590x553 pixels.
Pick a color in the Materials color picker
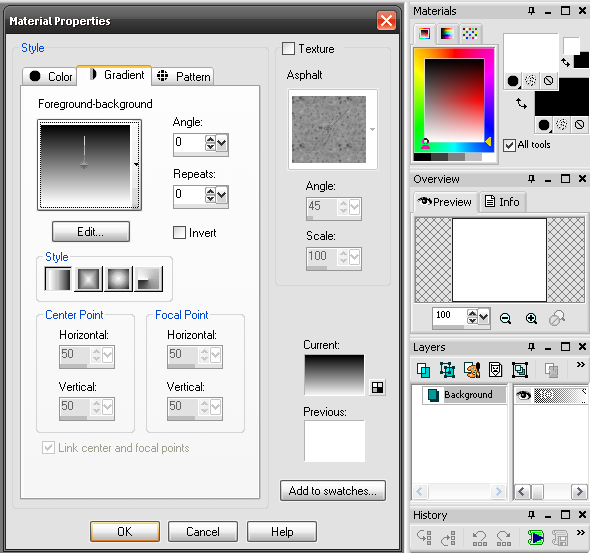tap(454, 100)
